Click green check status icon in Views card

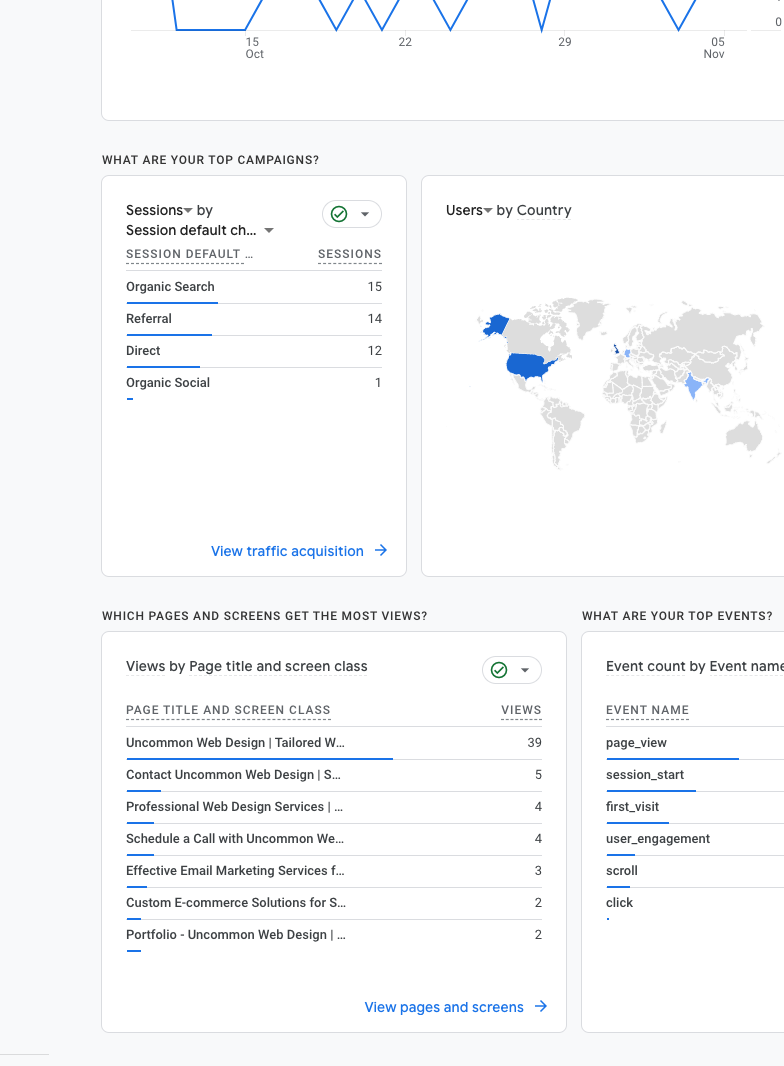click(499, 670)
